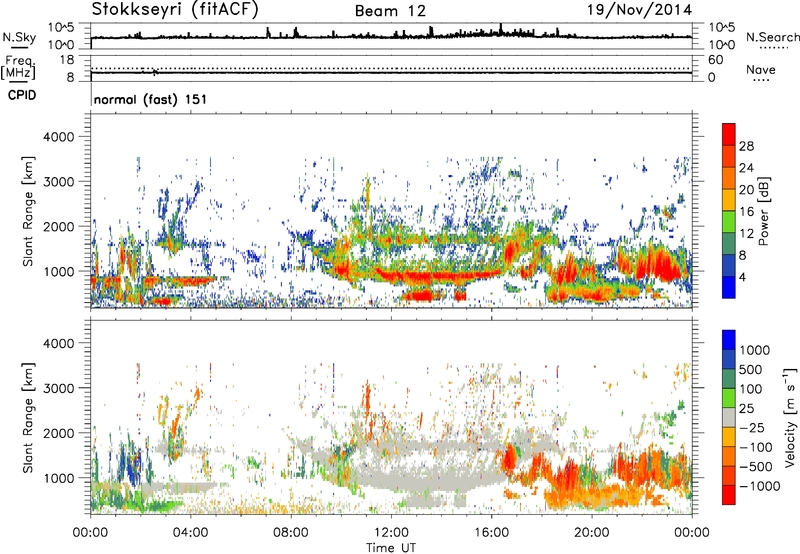Image resolution: width=800 pixels, height=554 pixels.
Task: Click the 'N.Sky' legend label
Action: 19,37
